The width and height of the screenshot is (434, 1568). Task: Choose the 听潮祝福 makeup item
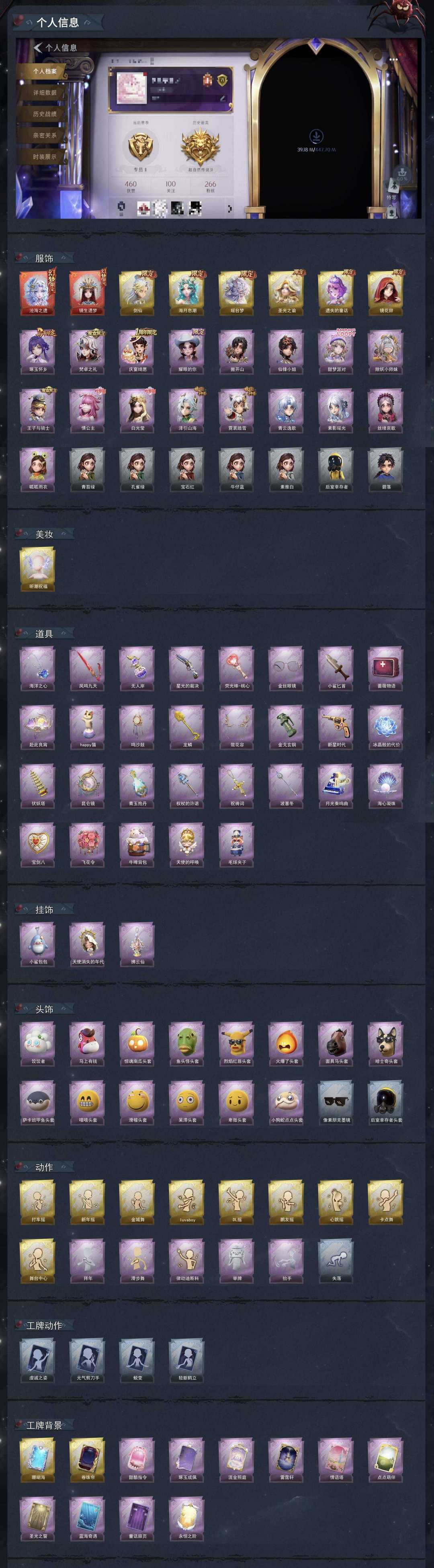[38, 569]
